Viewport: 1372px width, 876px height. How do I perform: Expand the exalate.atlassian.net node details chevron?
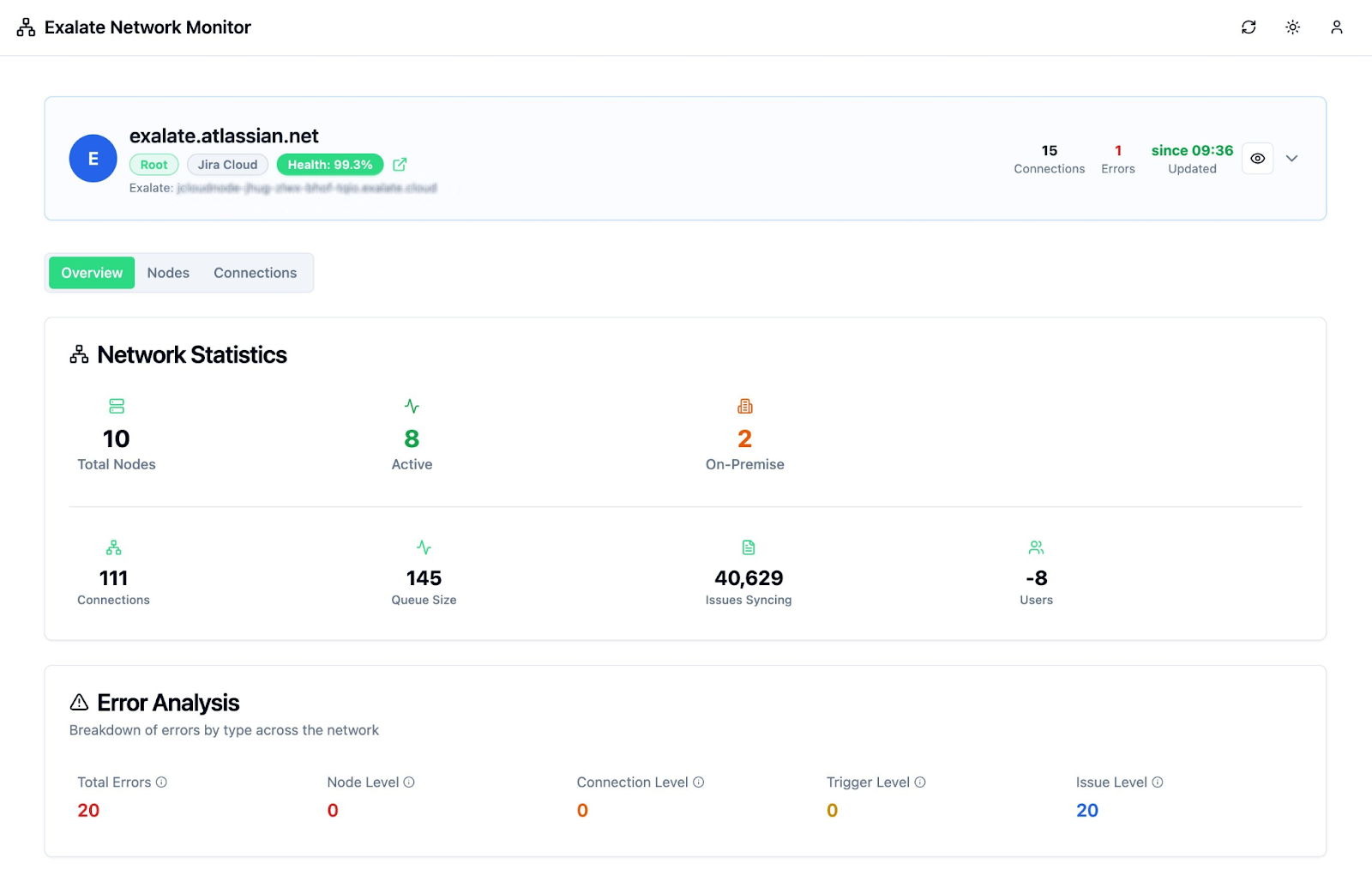pyautogui.click(x=1292, y=158)
